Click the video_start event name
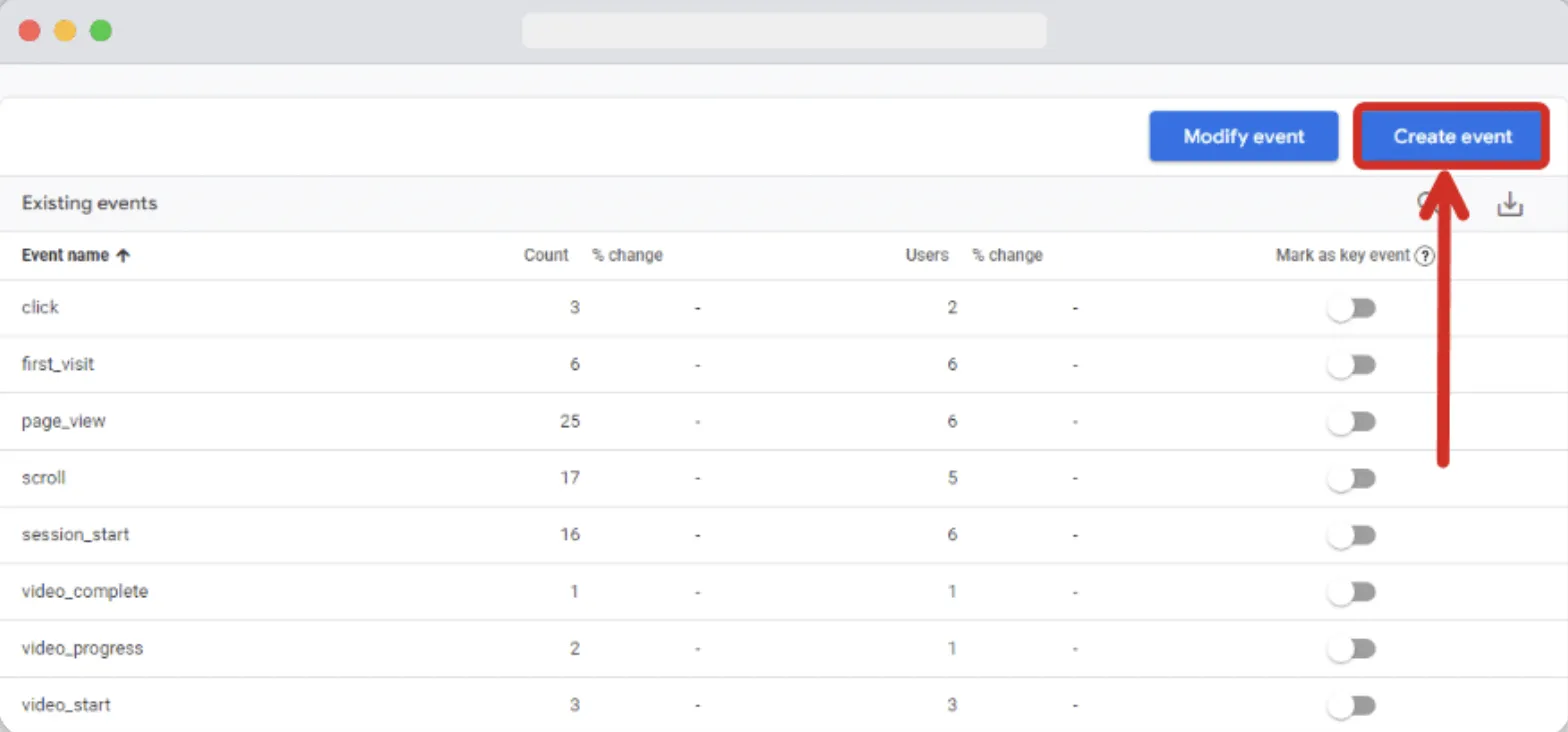 (x=66, y=705)
